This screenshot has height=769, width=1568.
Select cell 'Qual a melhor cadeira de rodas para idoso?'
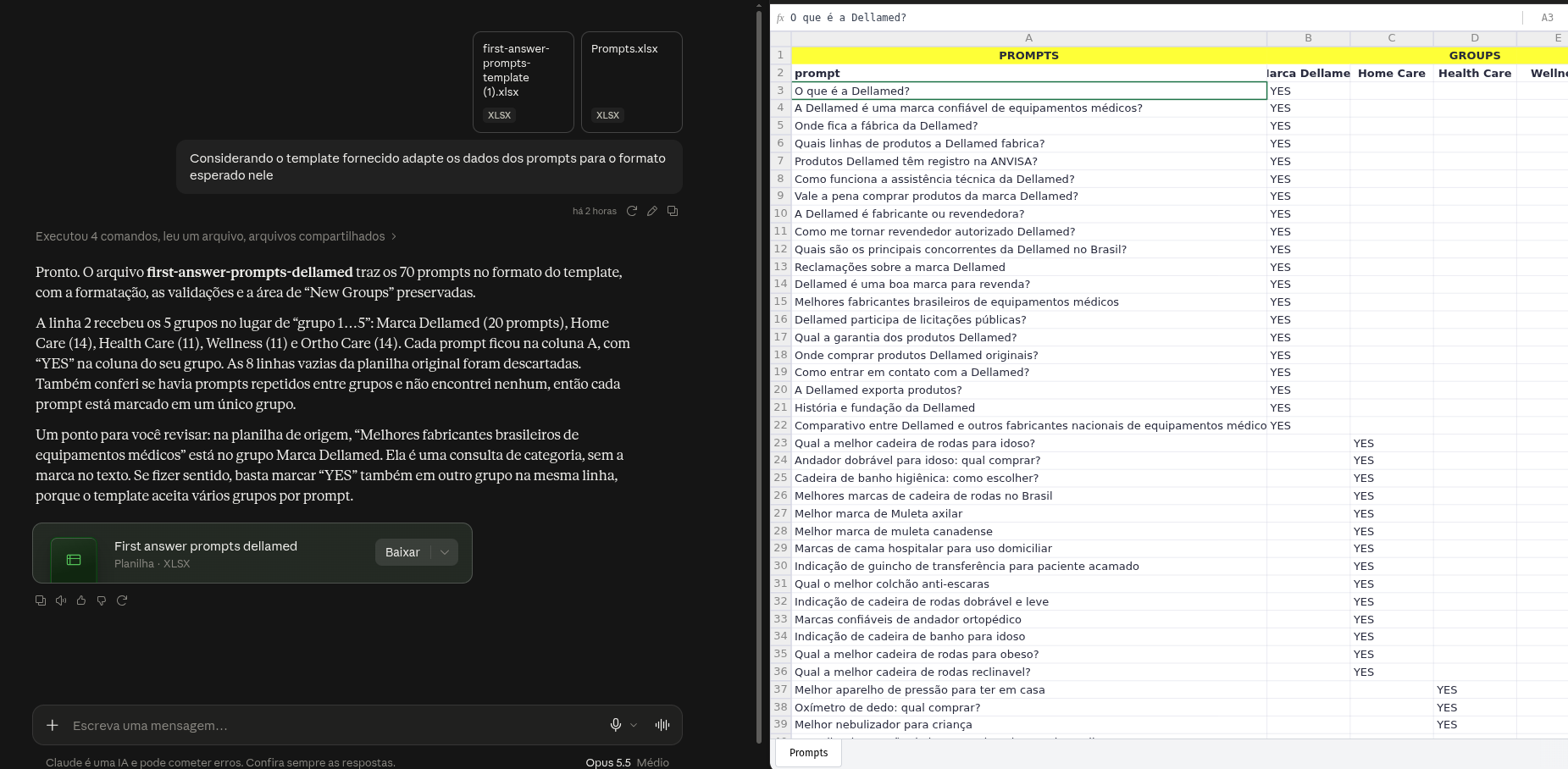pos(1028,444)
